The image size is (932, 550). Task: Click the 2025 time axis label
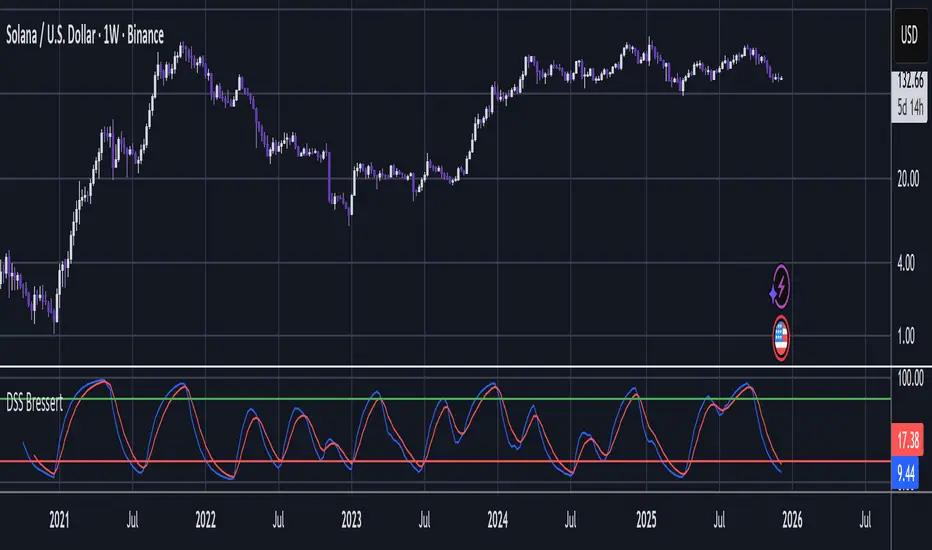tap(646, 520)
